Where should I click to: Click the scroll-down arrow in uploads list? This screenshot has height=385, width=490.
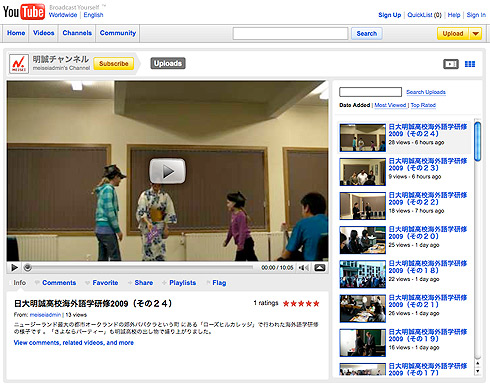click(x=478, y=371)
